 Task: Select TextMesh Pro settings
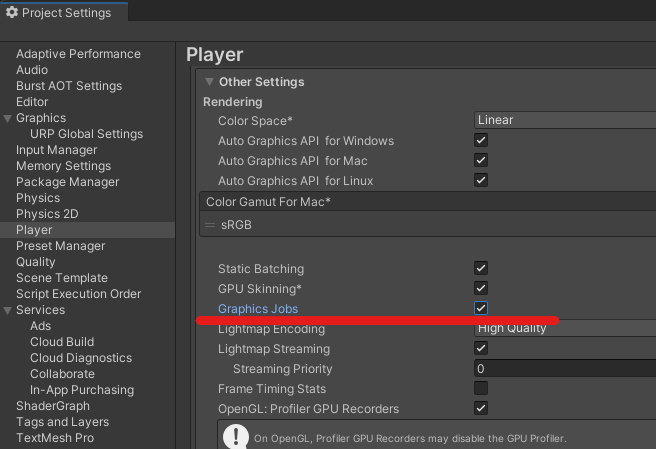pos(55,438)
